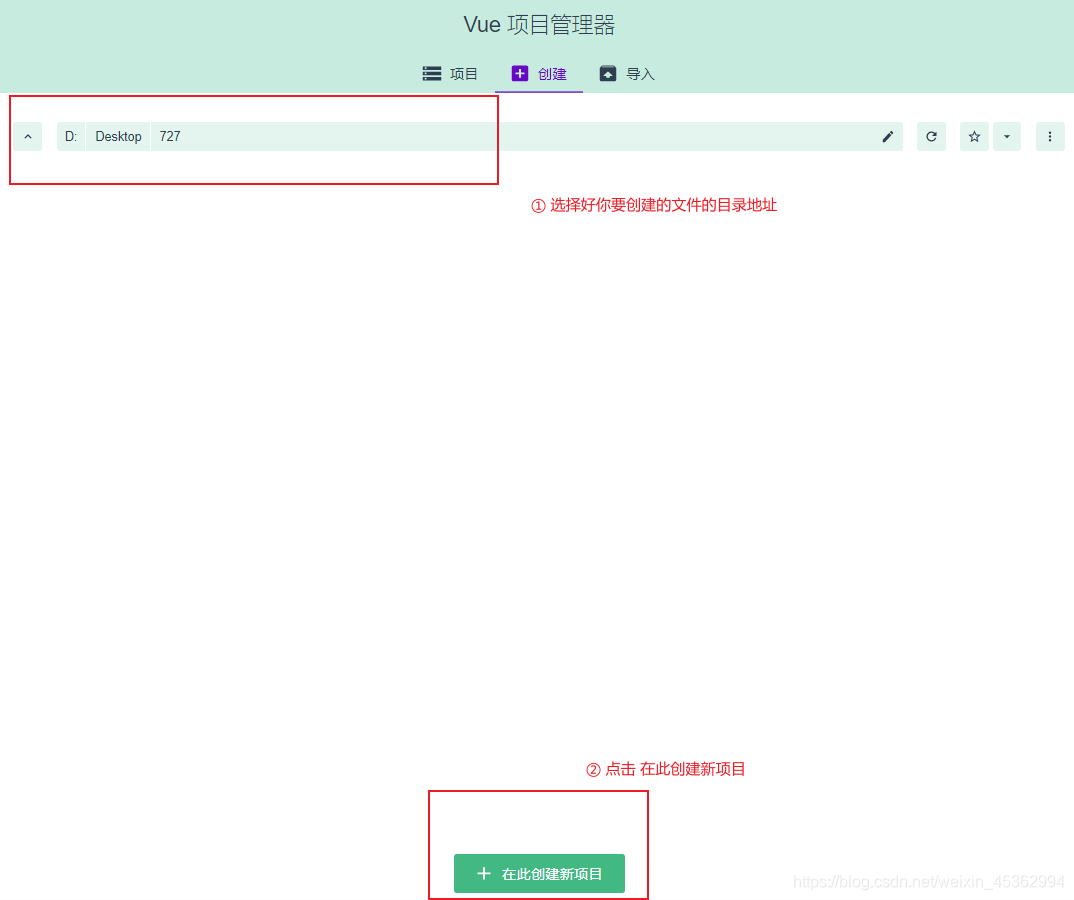Open parent folder with up arrow
The image size is (1074, 900).
pos(27,136)
